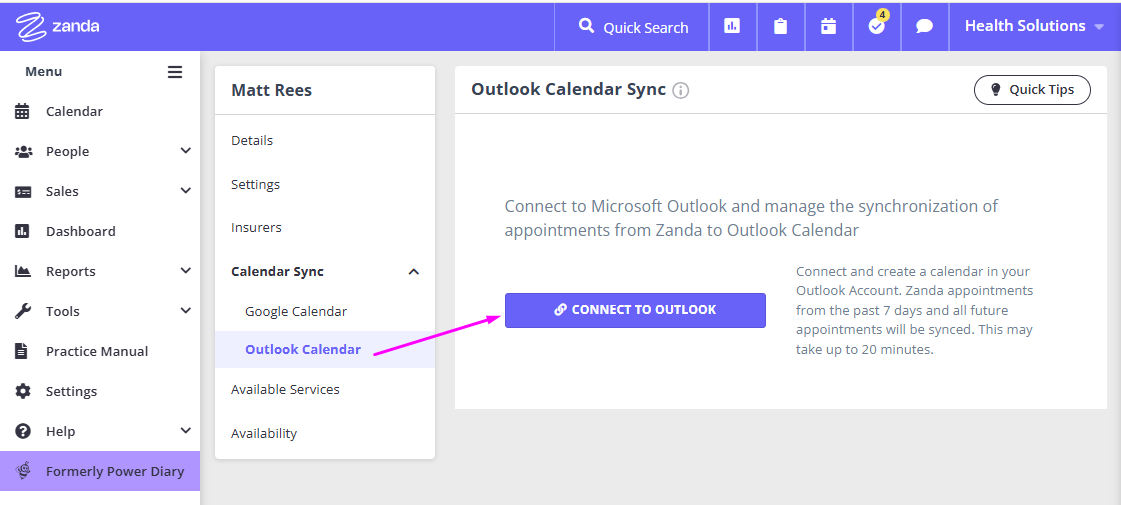
Task: Open tasks checkmark icon with badge 4
Action: click(x=876, y=25)
